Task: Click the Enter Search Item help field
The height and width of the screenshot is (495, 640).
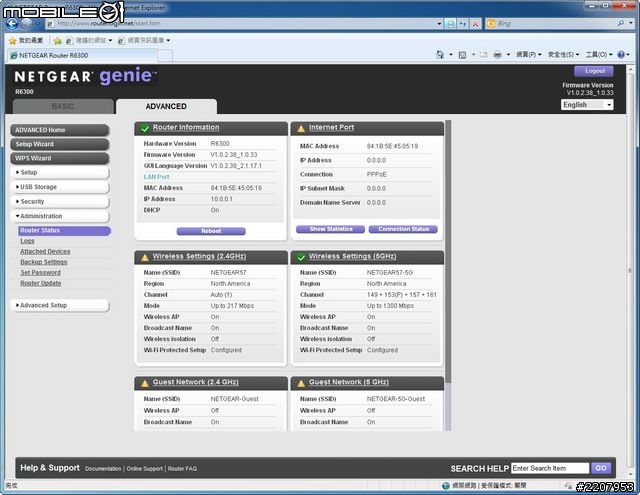Action: coord(550,468)
